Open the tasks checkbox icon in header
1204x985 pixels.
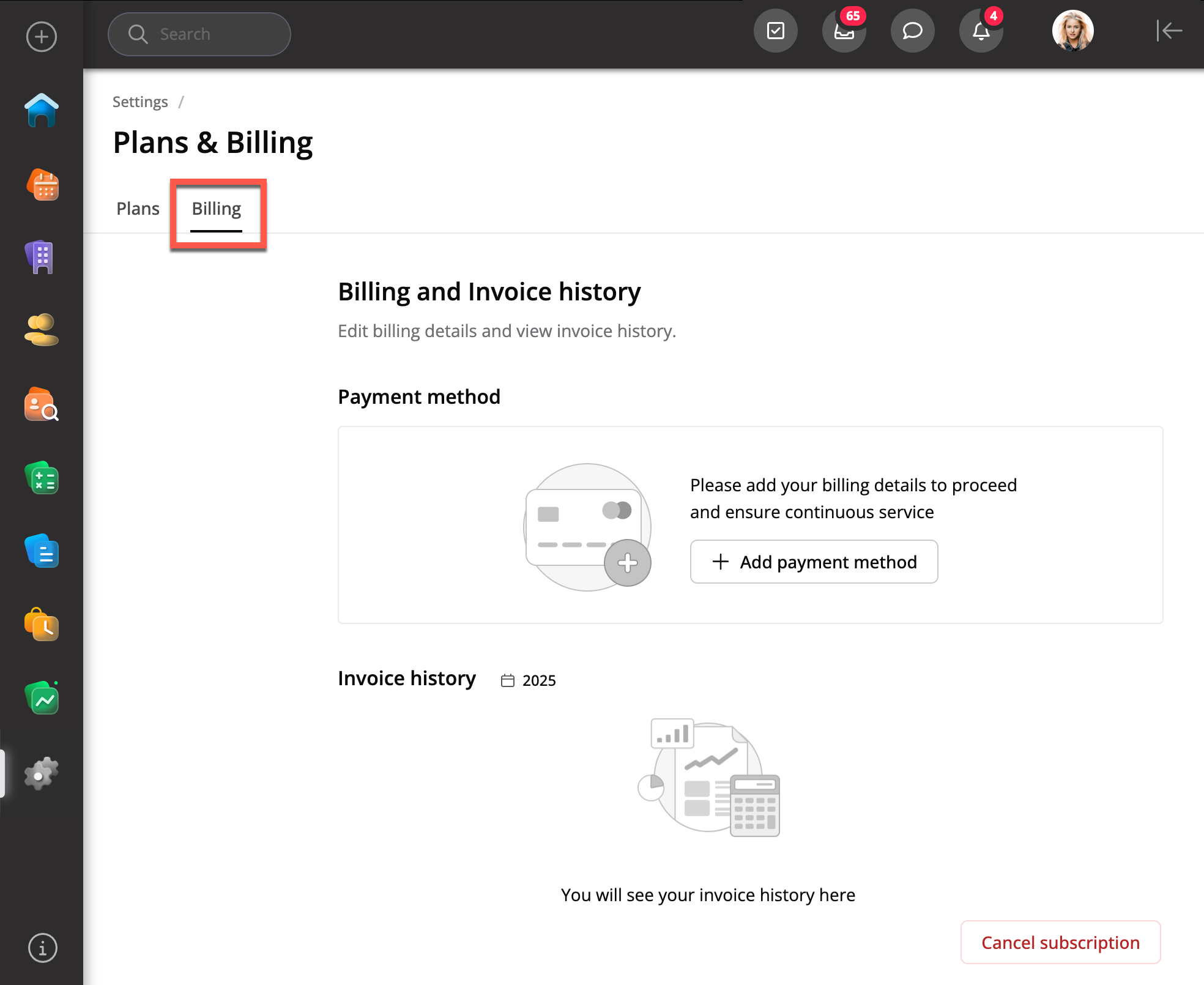tap(775, 31)
